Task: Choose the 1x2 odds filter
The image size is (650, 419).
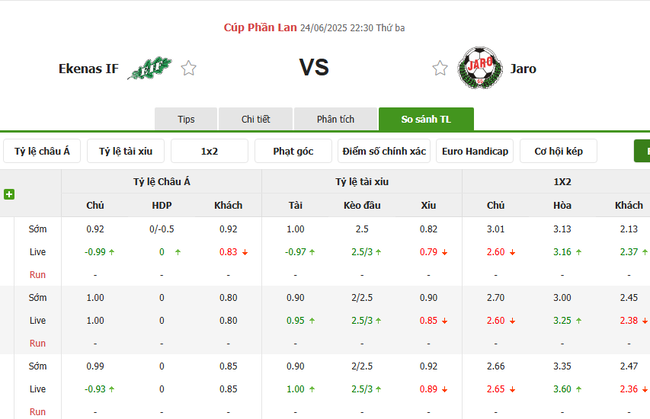Action: tap(209, 151)
